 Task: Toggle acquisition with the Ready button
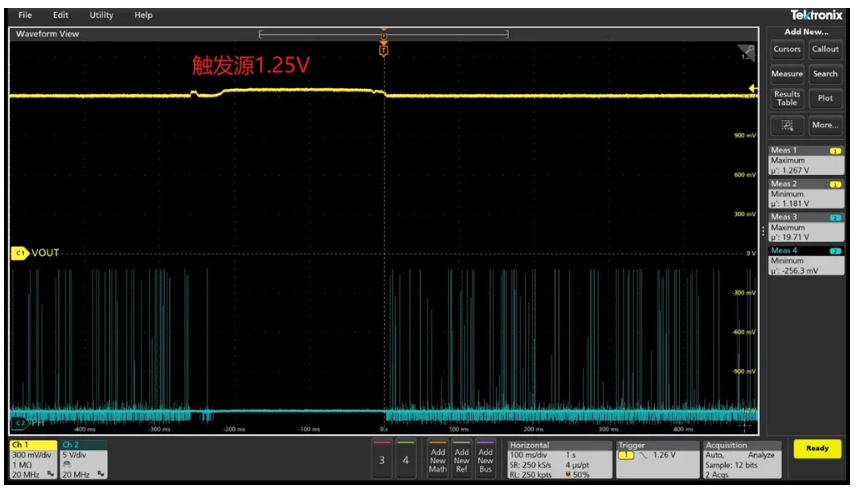817,449
